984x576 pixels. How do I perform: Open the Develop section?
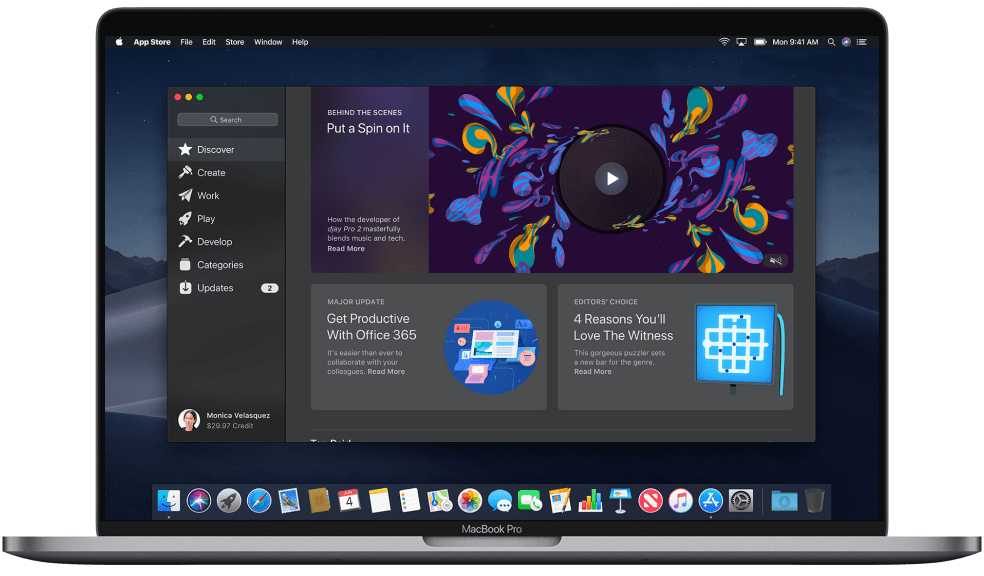click(x=227, y=242)
